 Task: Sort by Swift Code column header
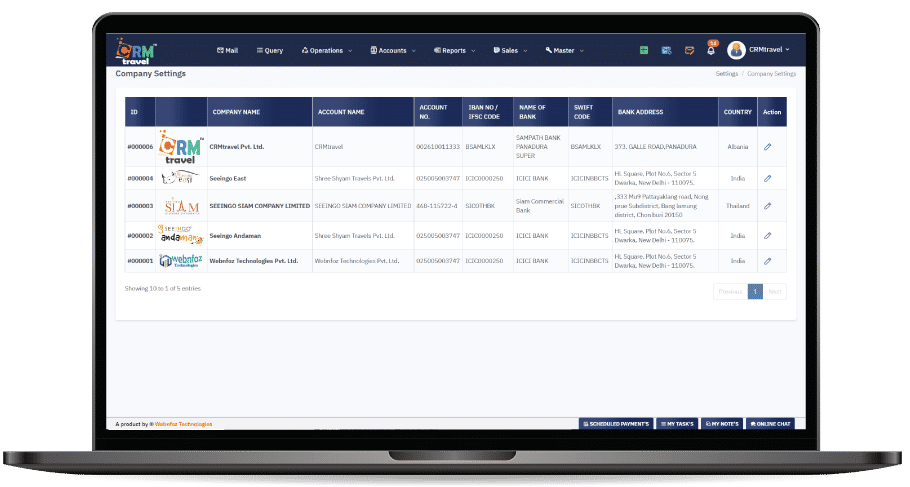click(x=590, y=112)
